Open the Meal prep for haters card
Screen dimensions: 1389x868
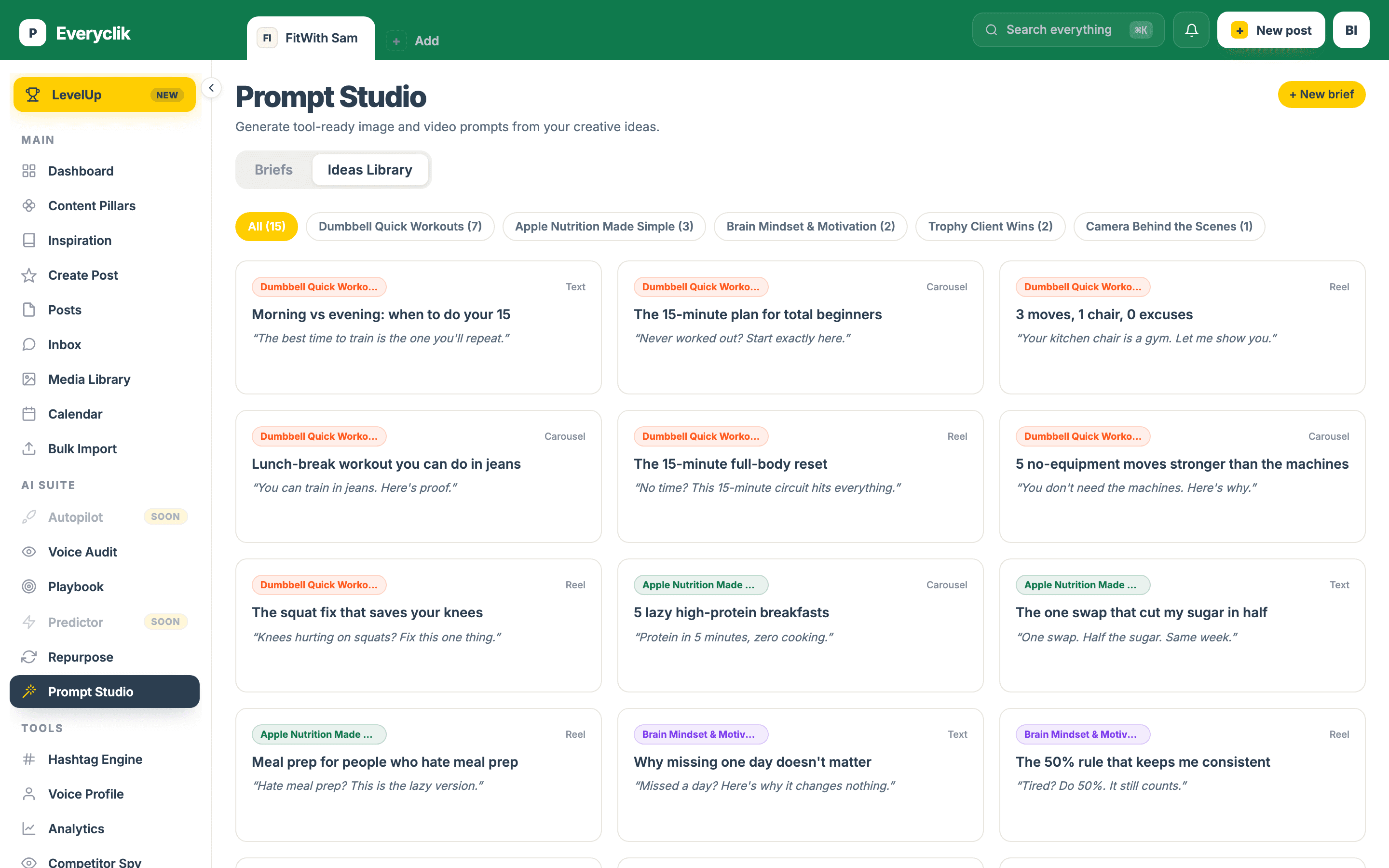pyautogui.click(x=419, y=775)
